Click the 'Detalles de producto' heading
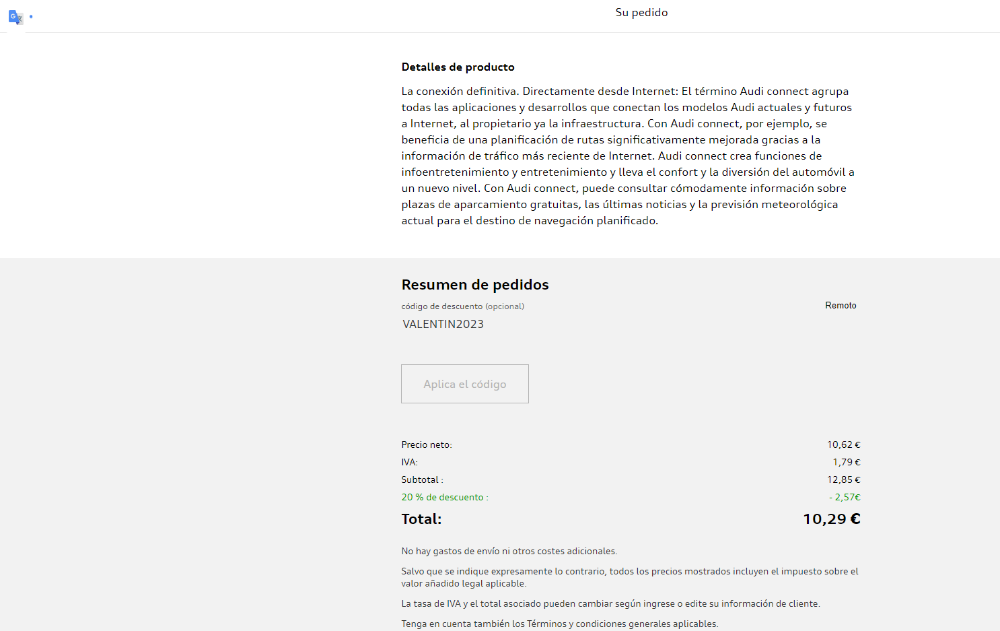This screenshot has height=631, width=1000. [458, 67]
